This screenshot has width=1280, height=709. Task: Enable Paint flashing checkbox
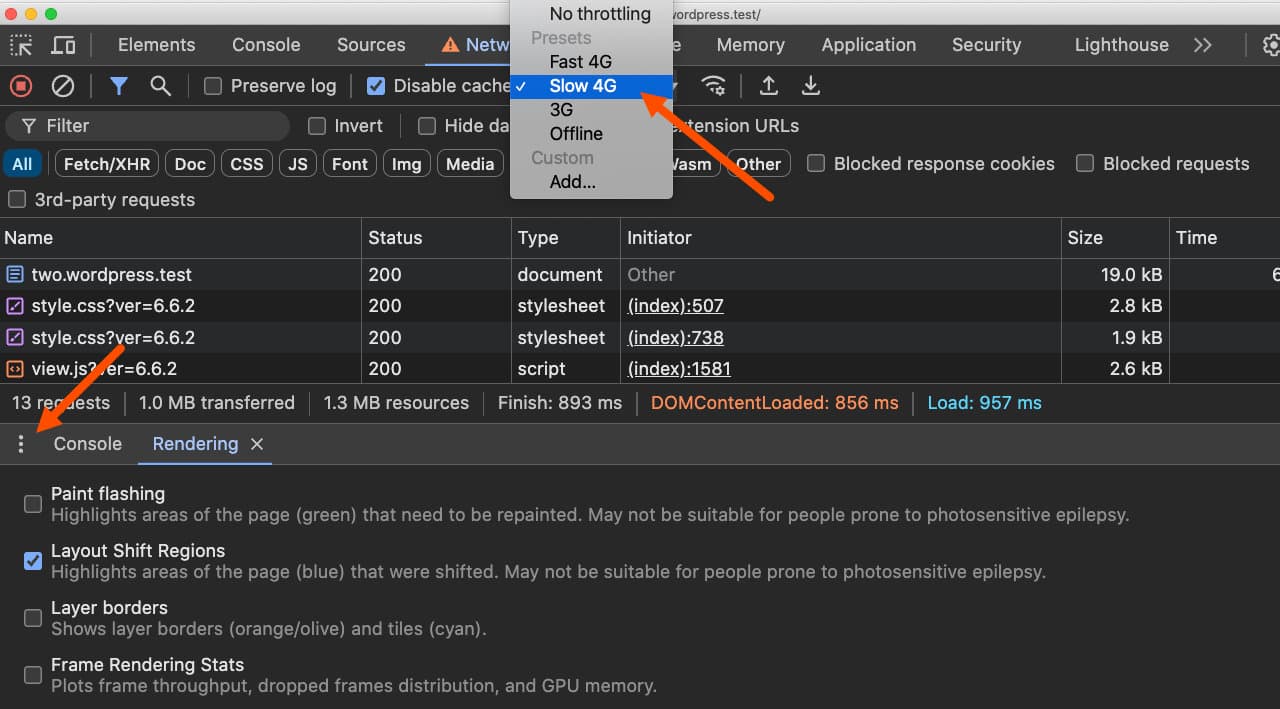[33, 504]
